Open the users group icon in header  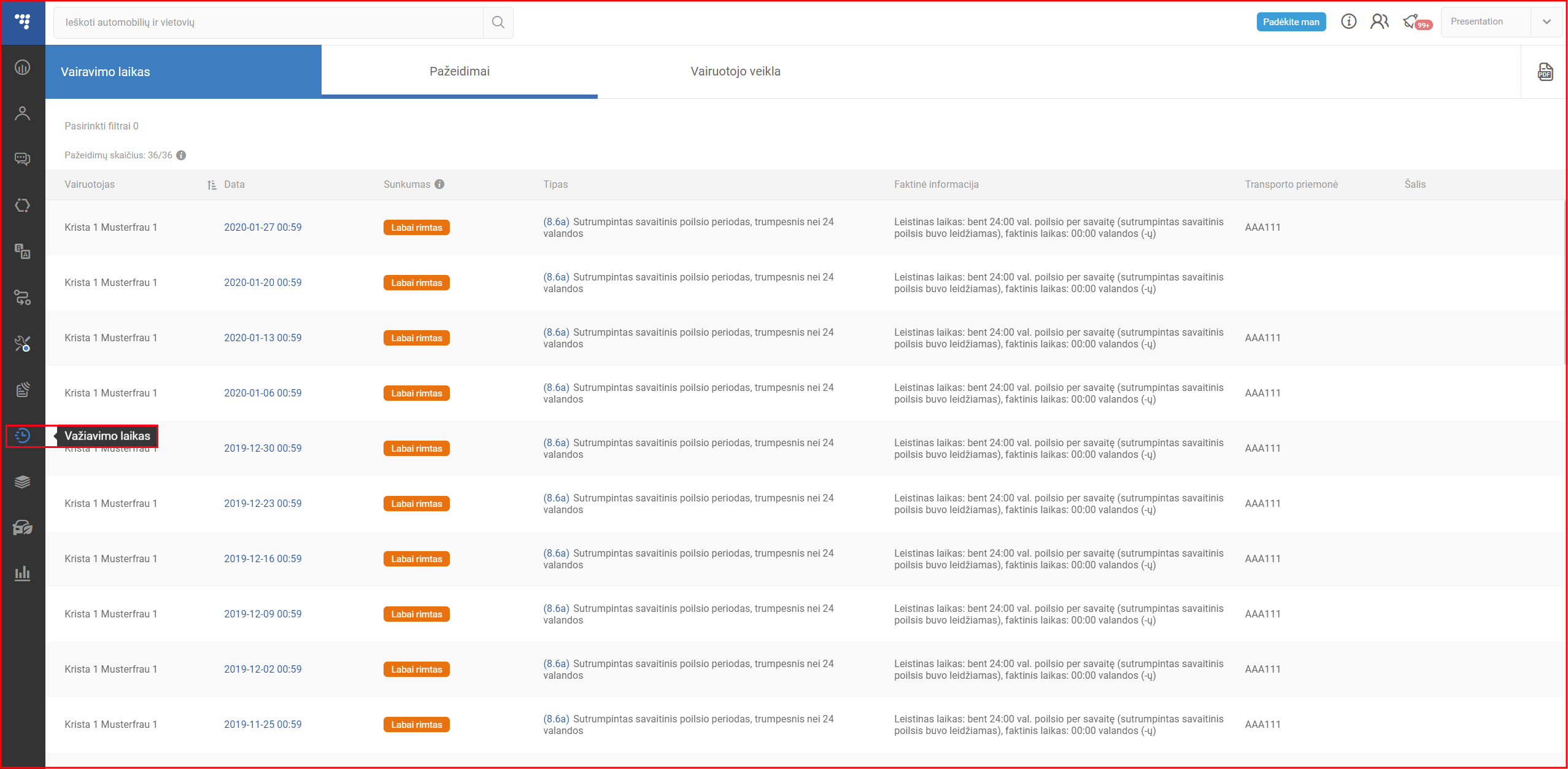tap(1379, 22)
